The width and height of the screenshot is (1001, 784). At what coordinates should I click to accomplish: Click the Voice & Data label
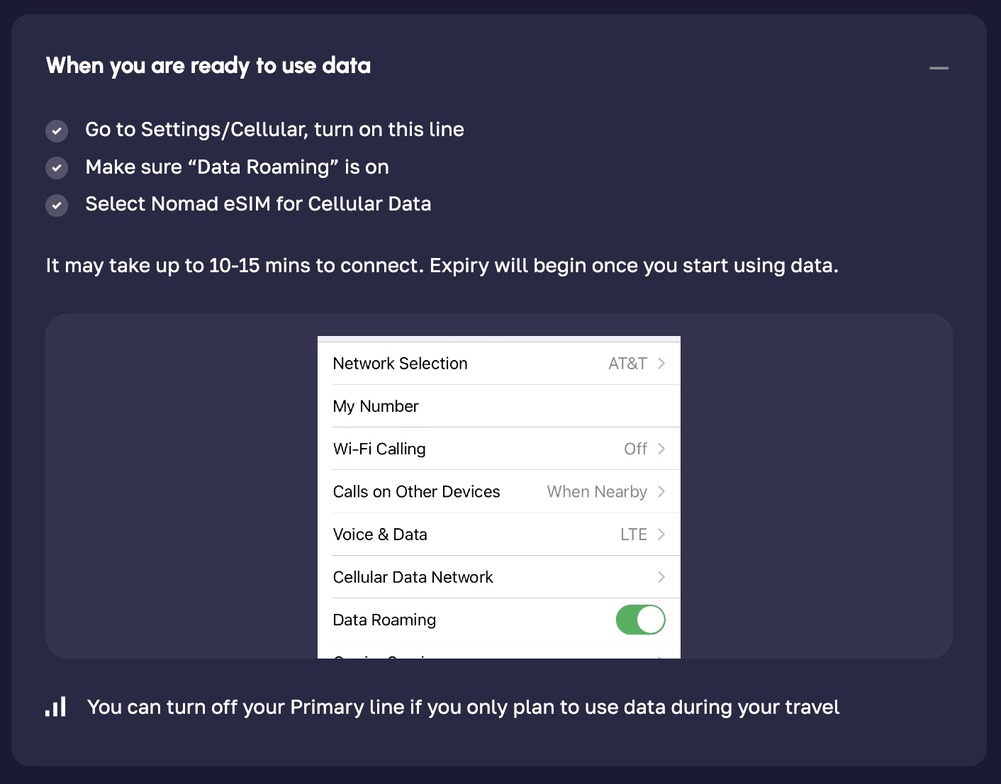click(380, 535)
